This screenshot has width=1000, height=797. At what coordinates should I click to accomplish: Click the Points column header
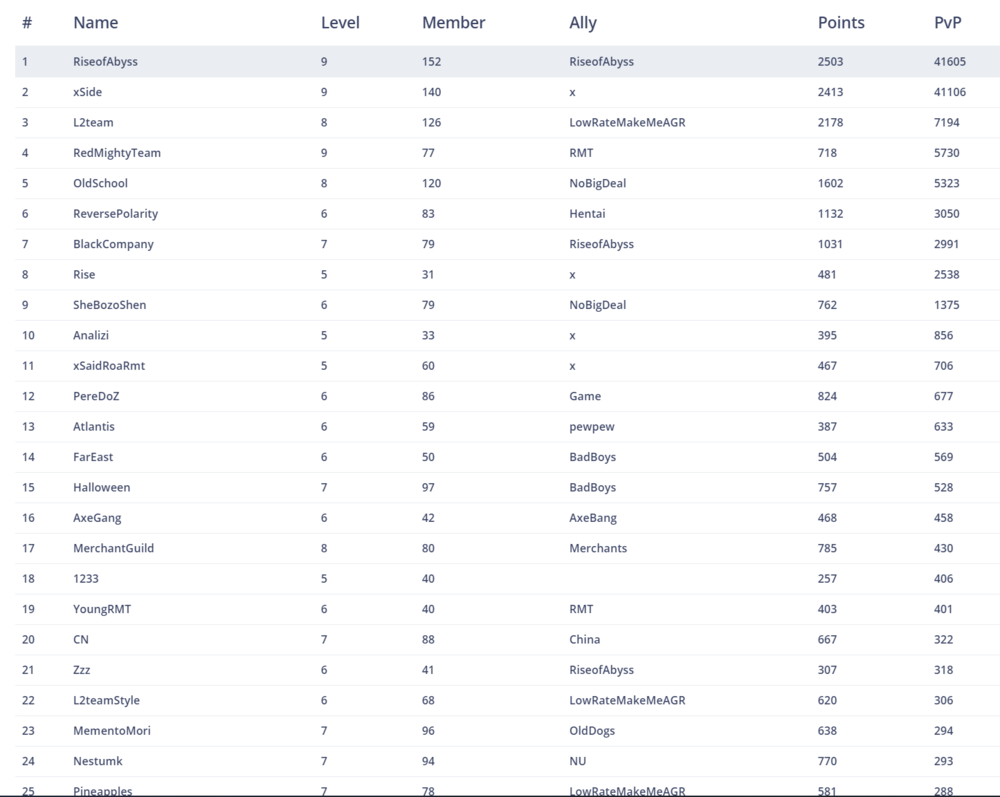tap(841, 22)
